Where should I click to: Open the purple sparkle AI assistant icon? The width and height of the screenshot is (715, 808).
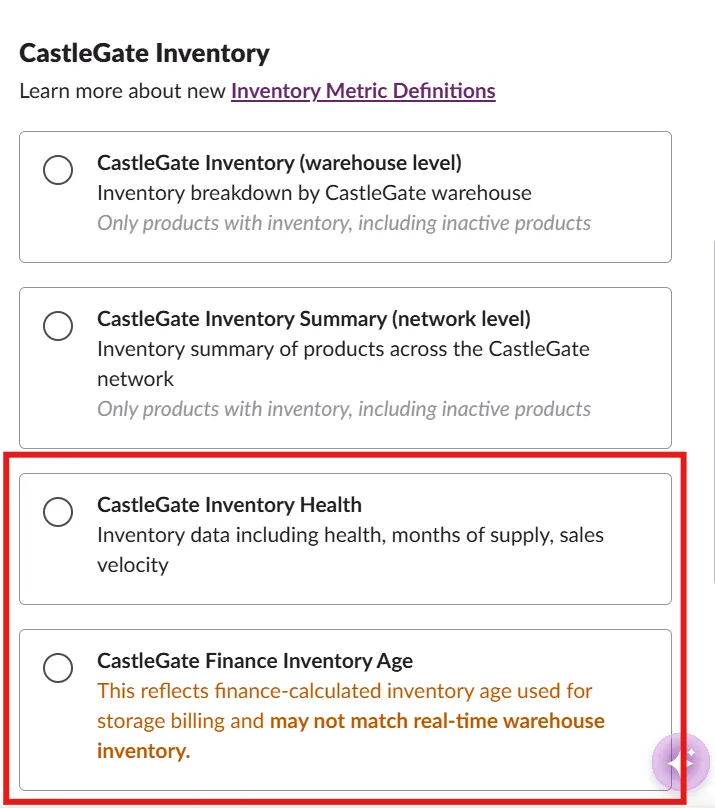coord(680,762)
